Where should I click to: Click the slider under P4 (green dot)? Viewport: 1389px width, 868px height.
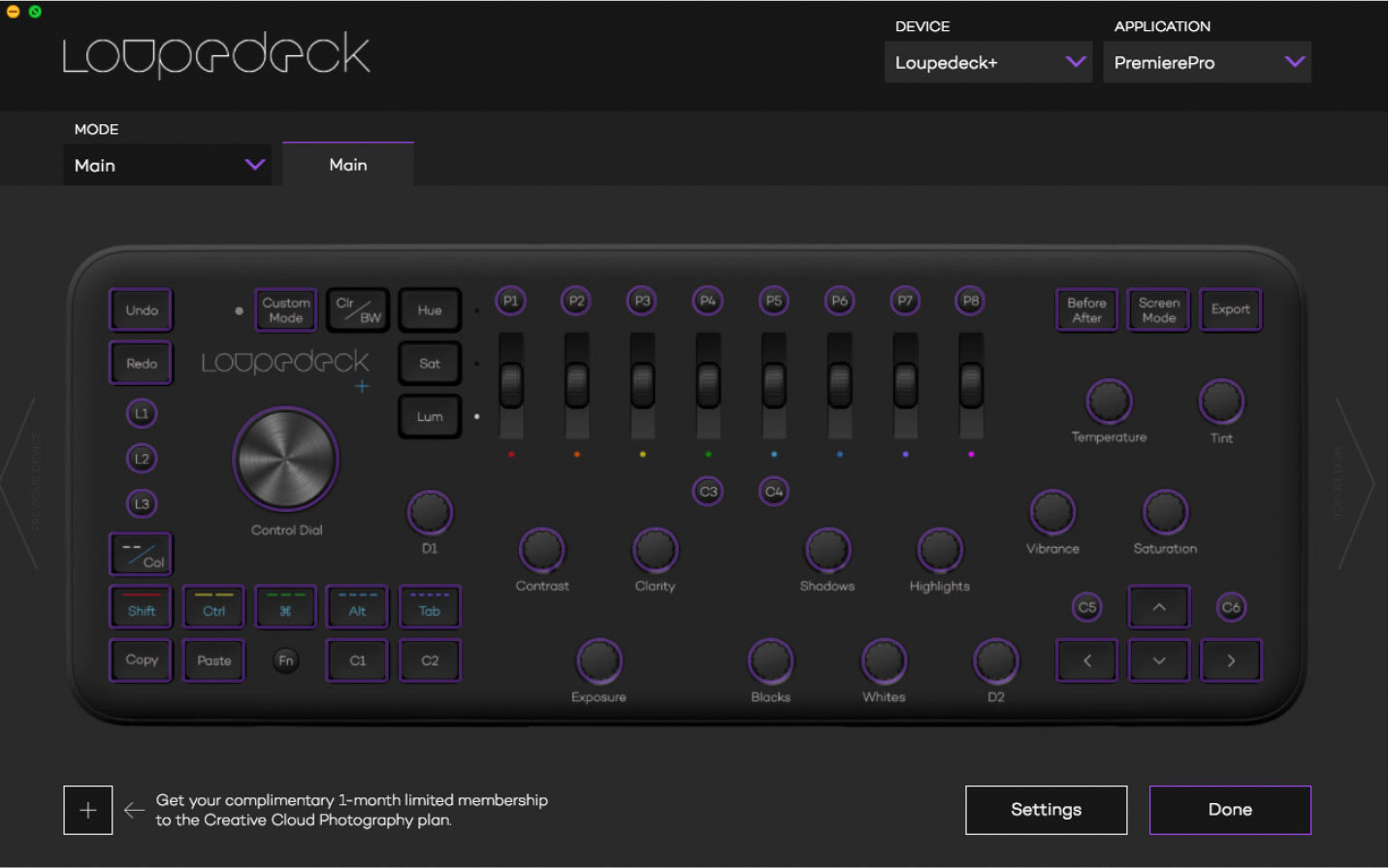(708, 385)
